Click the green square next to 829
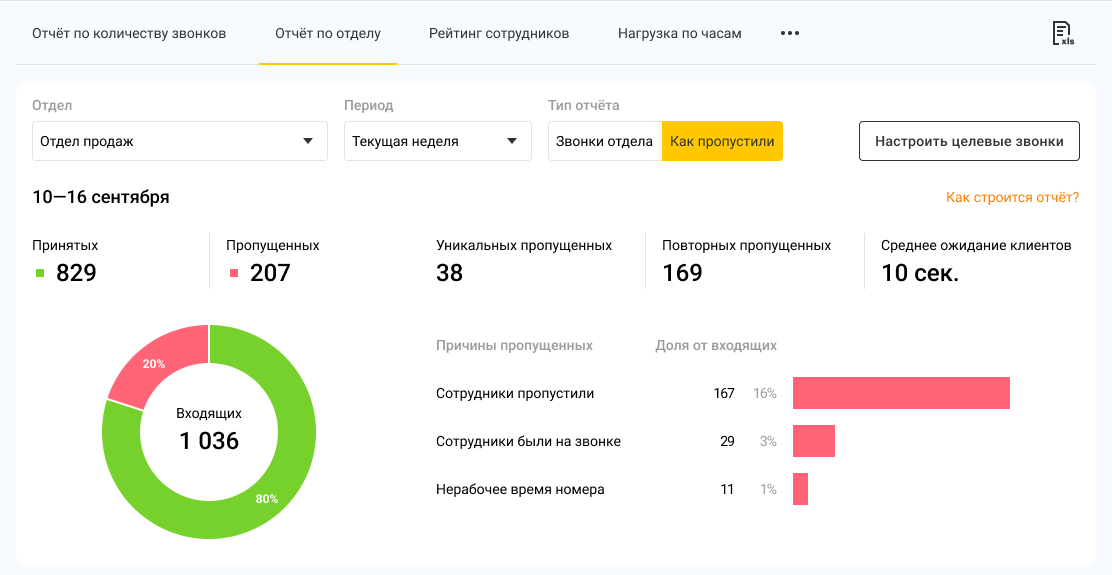 coord(40,273)
